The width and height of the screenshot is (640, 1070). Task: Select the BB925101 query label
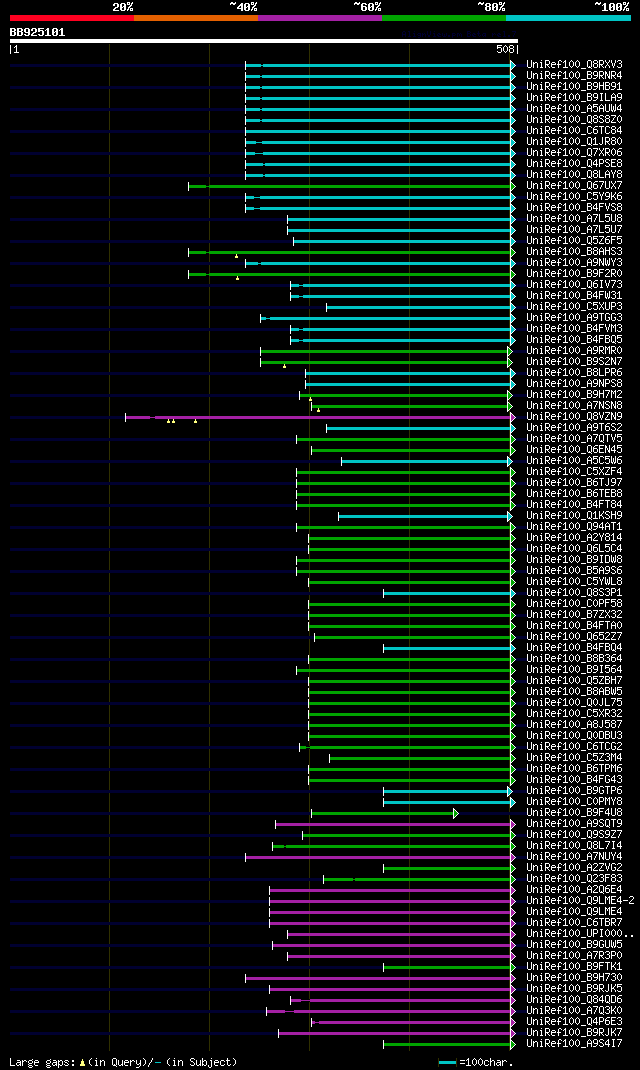pos(38,32)
